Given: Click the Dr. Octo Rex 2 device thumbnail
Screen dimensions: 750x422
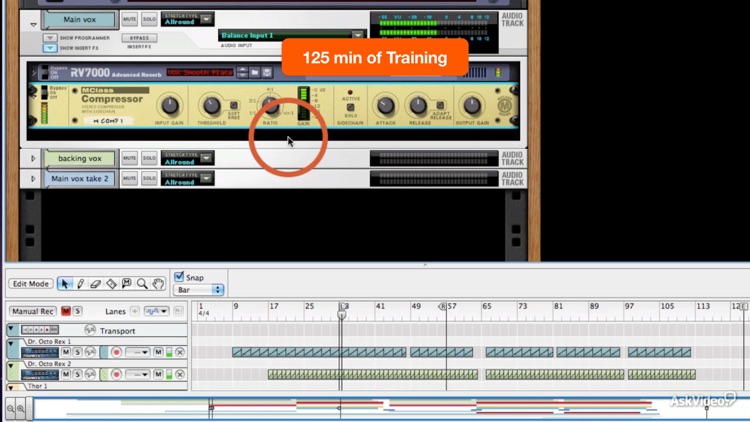Looking at the screenshot, I should (x=40, y=375).
